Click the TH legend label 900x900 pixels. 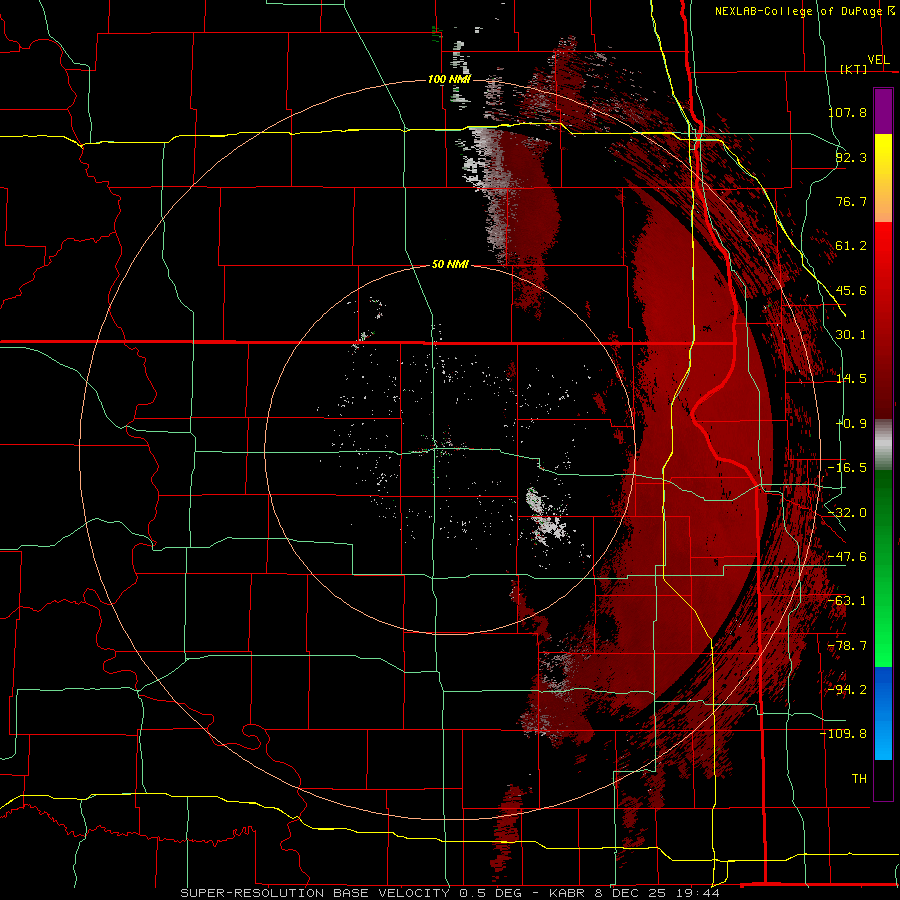pyautogui.click(x=859, y=778)
